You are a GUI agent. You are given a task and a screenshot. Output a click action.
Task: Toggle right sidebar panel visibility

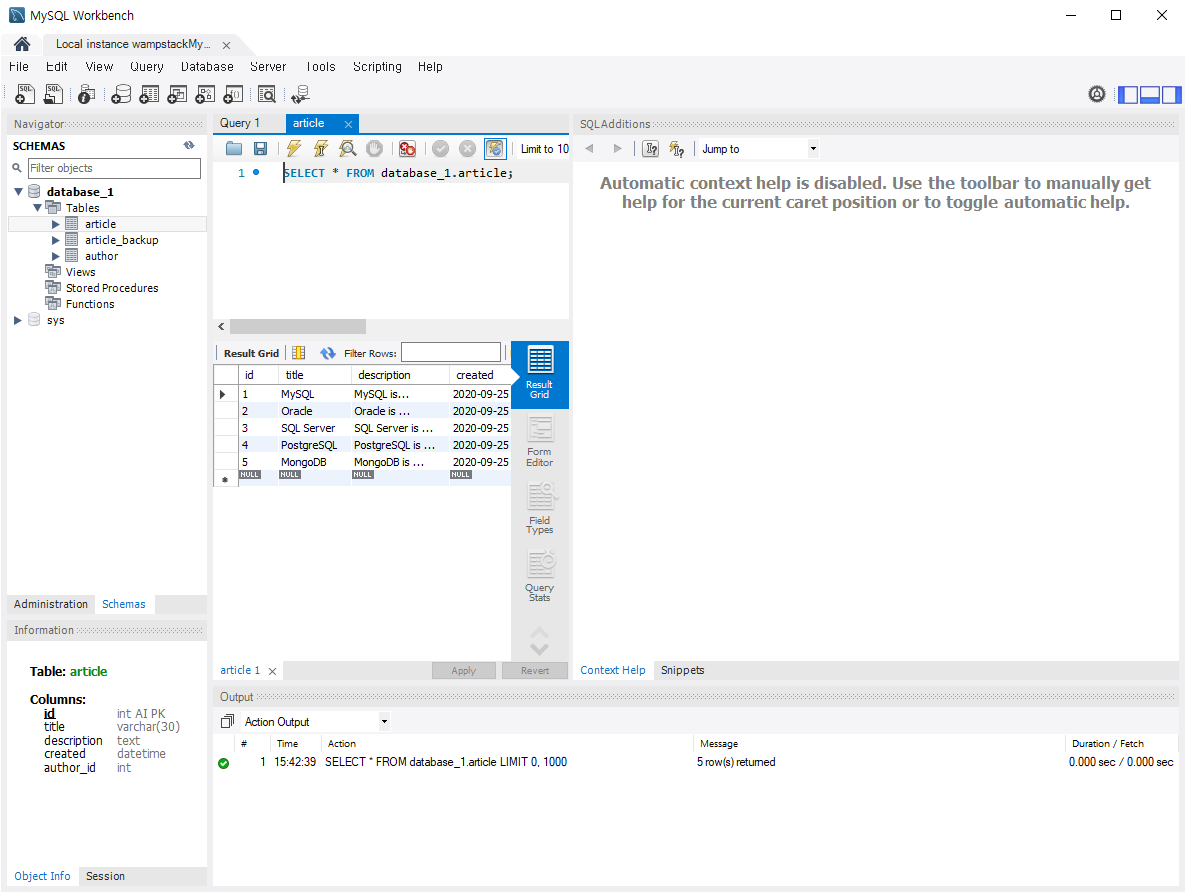pyautogui.click(x=1172, y=95)
